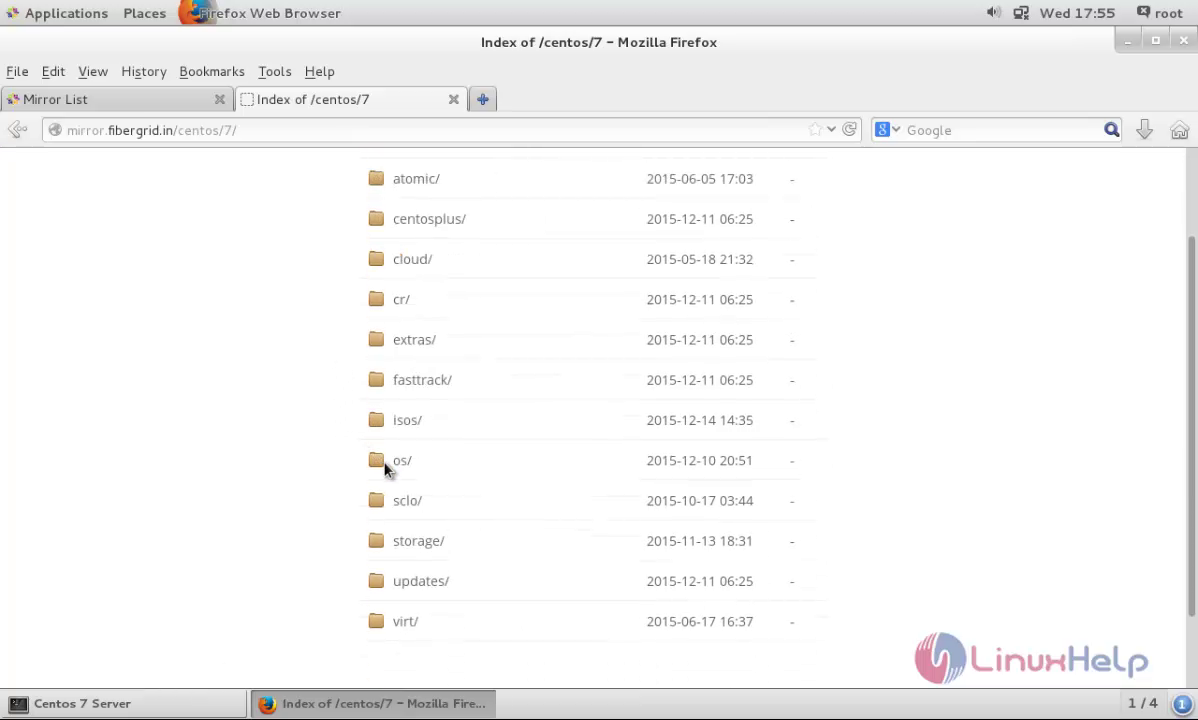Viewport: 1198px width, 720px height.
Task: Click the volume speaker icon in panel
Action: (x=993, y=13)
